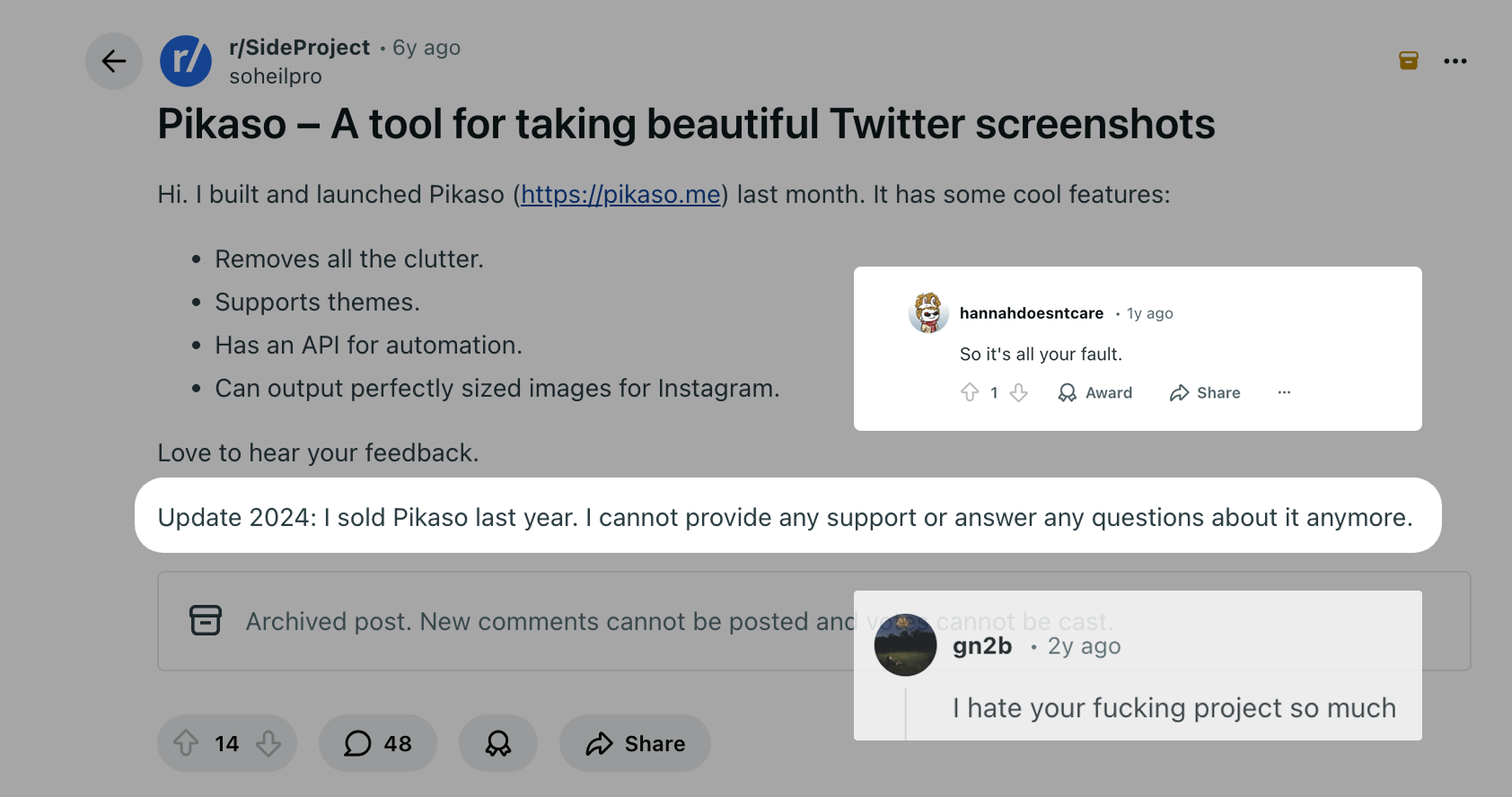Share hannahdoesntcare's comment
Image resolution: width=1512 pixels, height=797 pixels.
(1205, 392)
